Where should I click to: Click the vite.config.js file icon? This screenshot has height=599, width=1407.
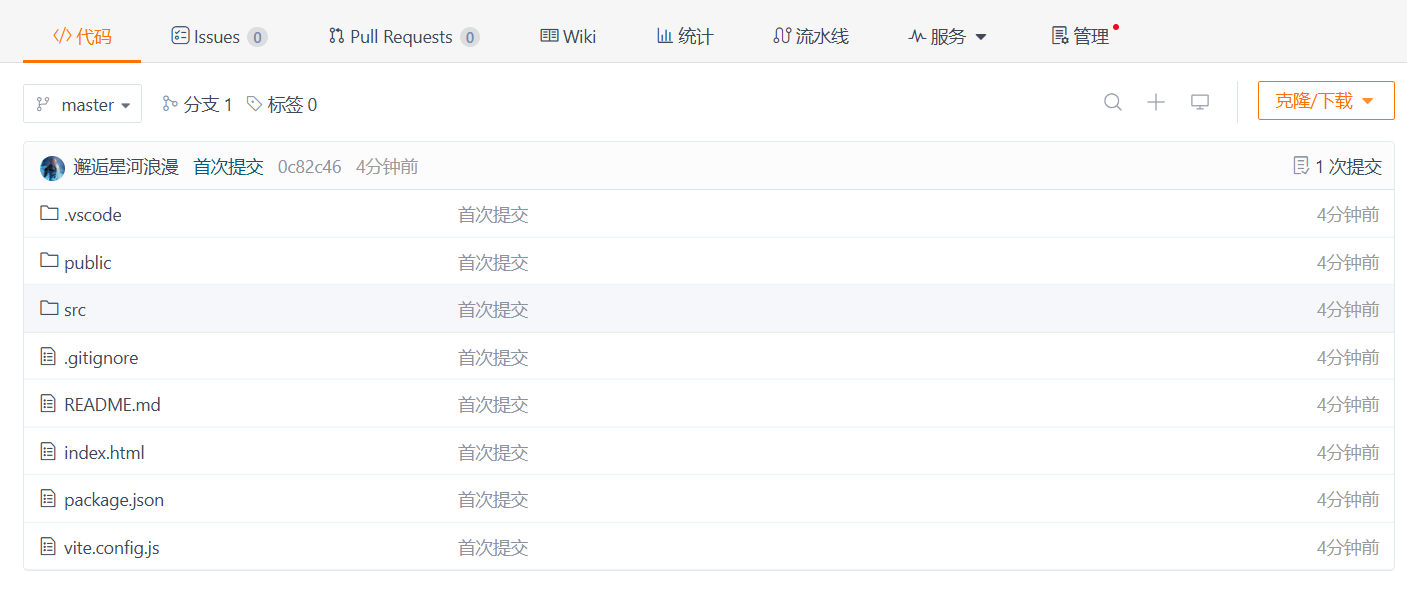(48, 546)
